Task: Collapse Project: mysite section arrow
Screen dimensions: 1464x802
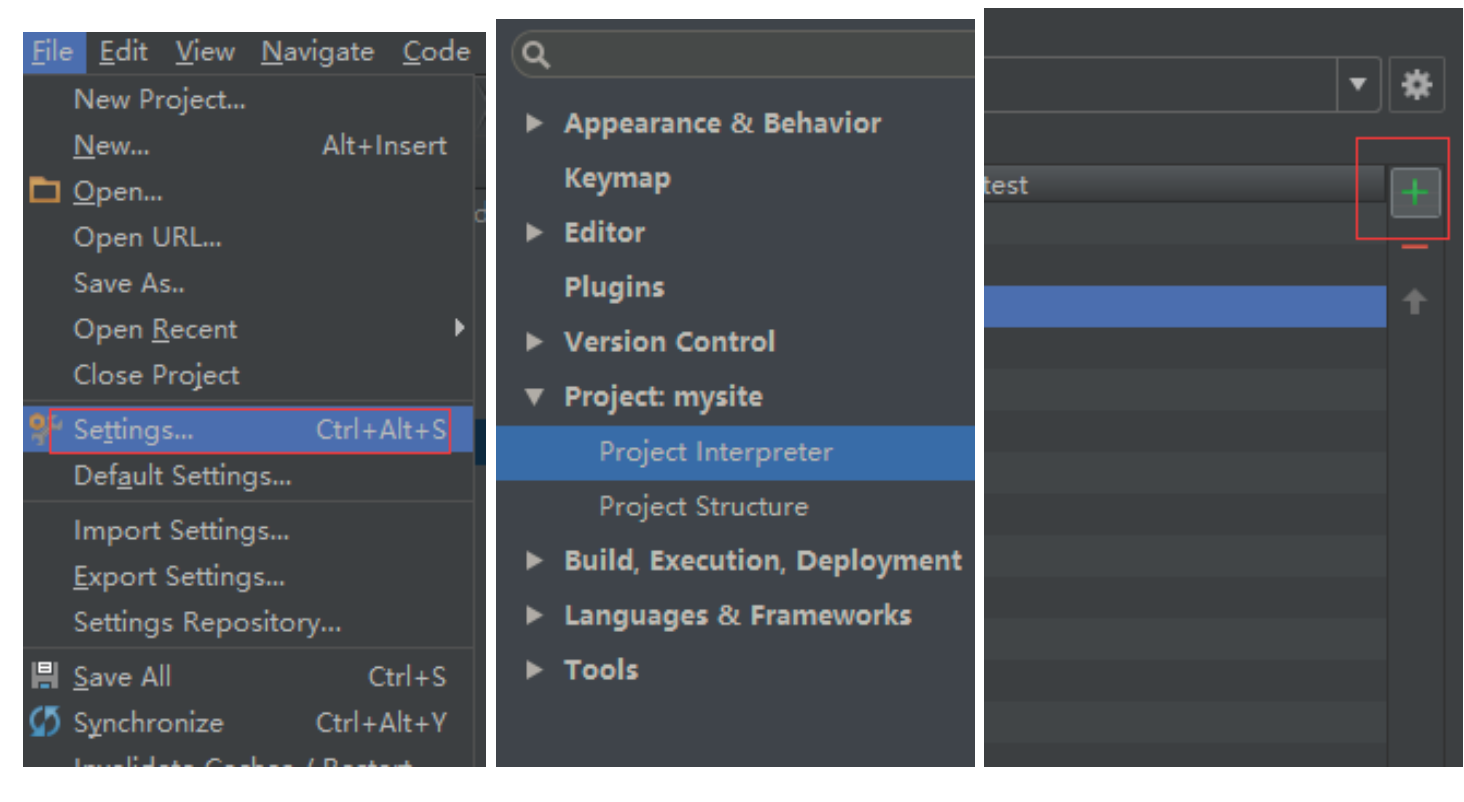Action: click(x=535, y=397)
